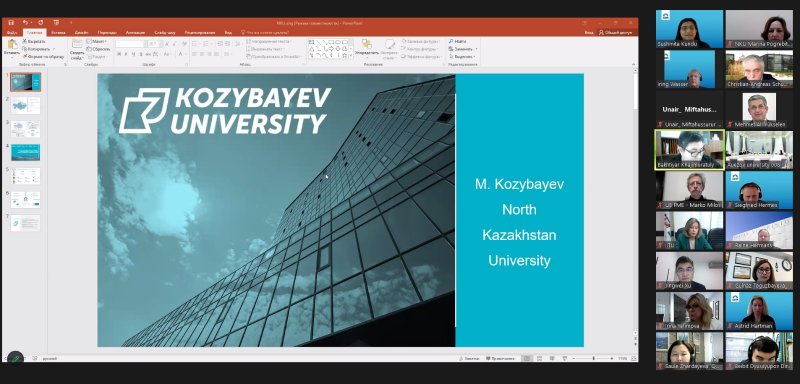
Task: Toggle Notes (Заметки) pane in status bar
Action: tap(469, 359)
